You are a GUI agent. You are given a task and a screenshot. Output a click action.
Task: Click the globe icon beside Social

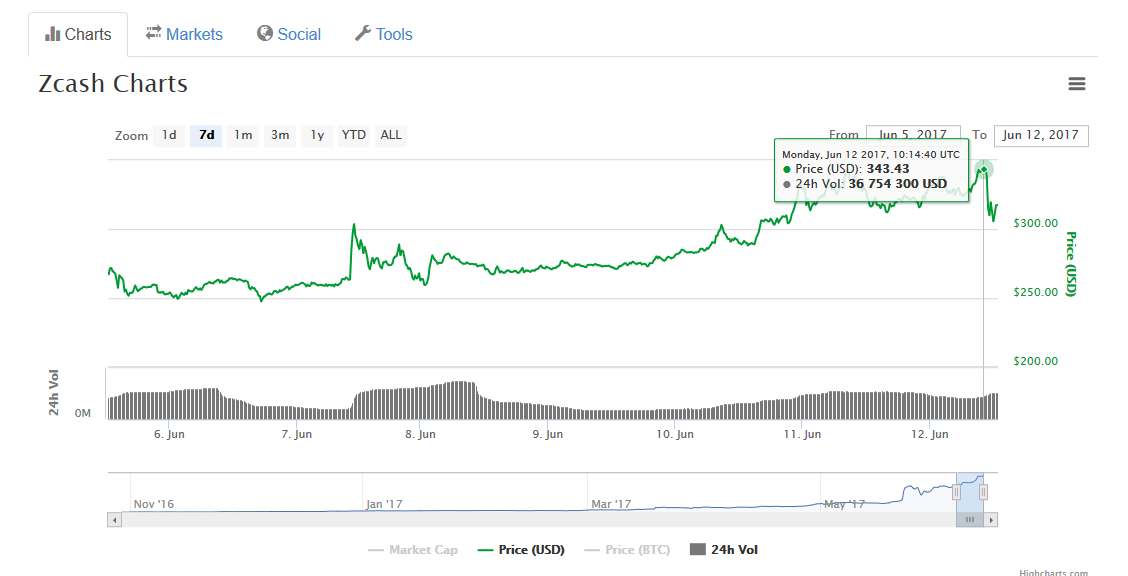tap(265, 33)
